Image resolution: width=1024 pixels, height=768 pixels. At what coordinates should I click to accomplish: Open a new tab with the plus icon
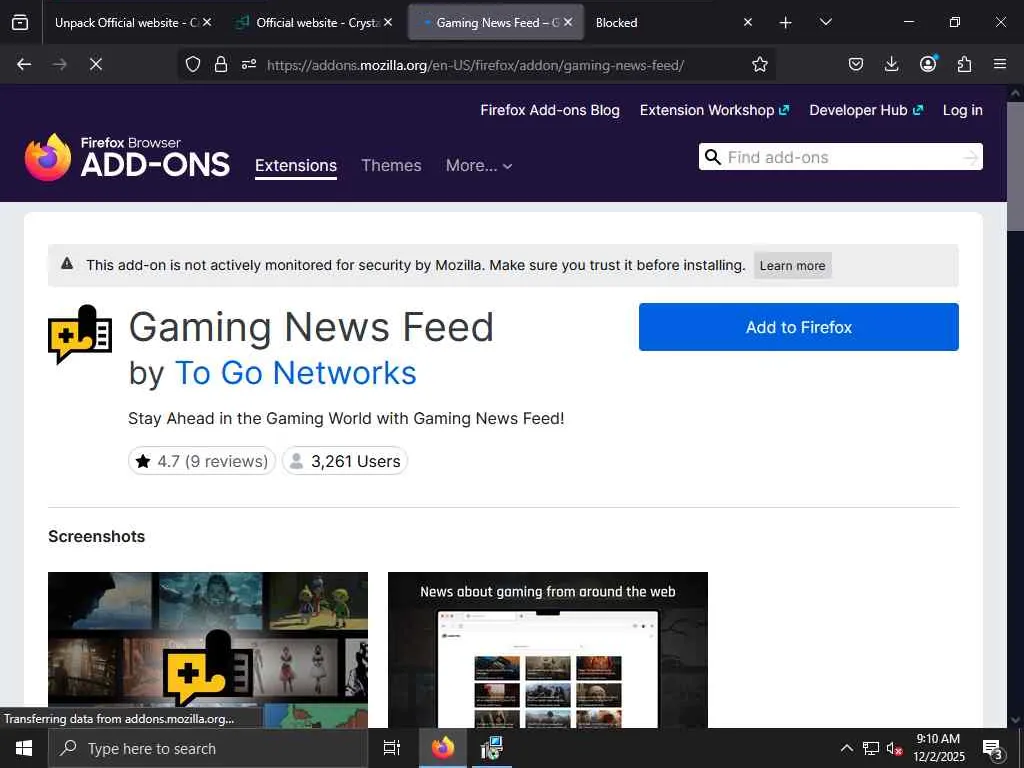click(786, 23)
